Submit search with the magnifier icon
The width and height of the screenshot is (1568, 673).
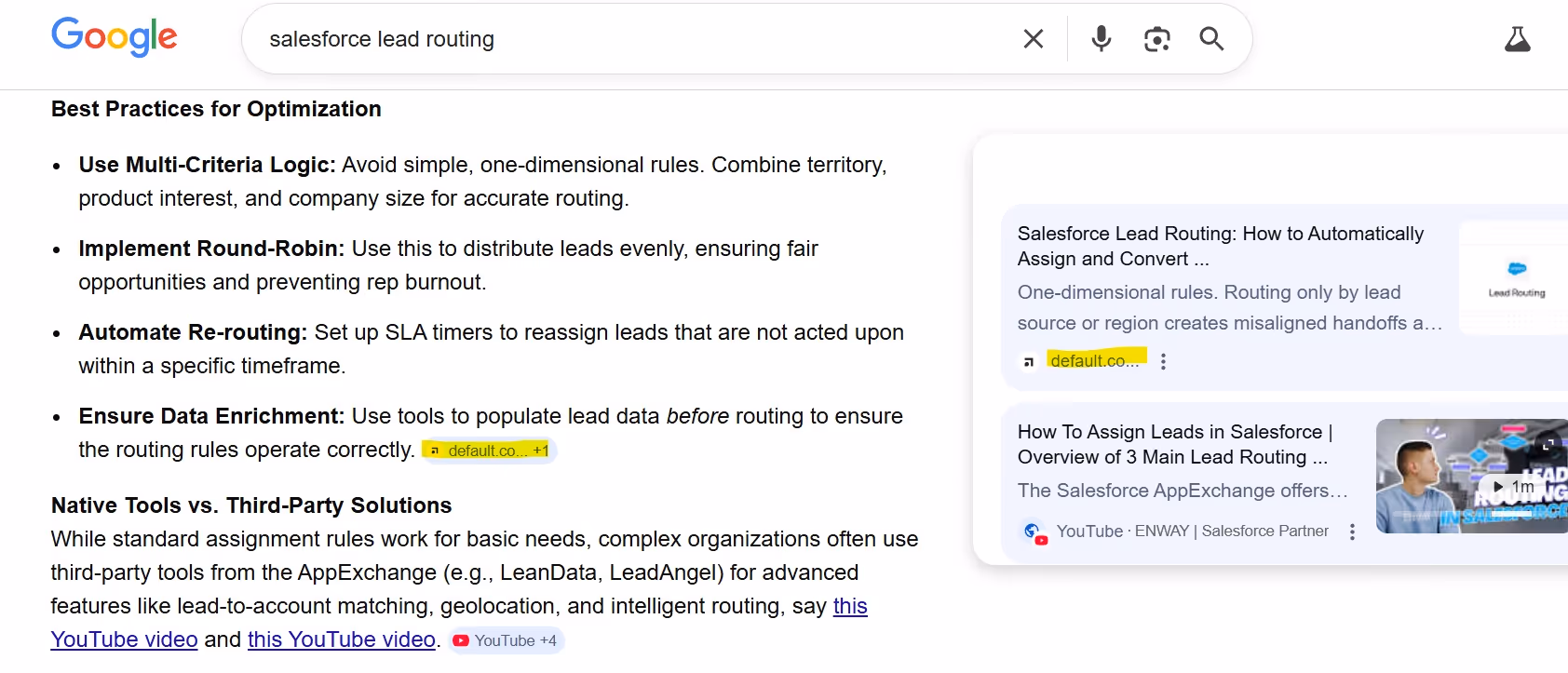click(1211, 38)
